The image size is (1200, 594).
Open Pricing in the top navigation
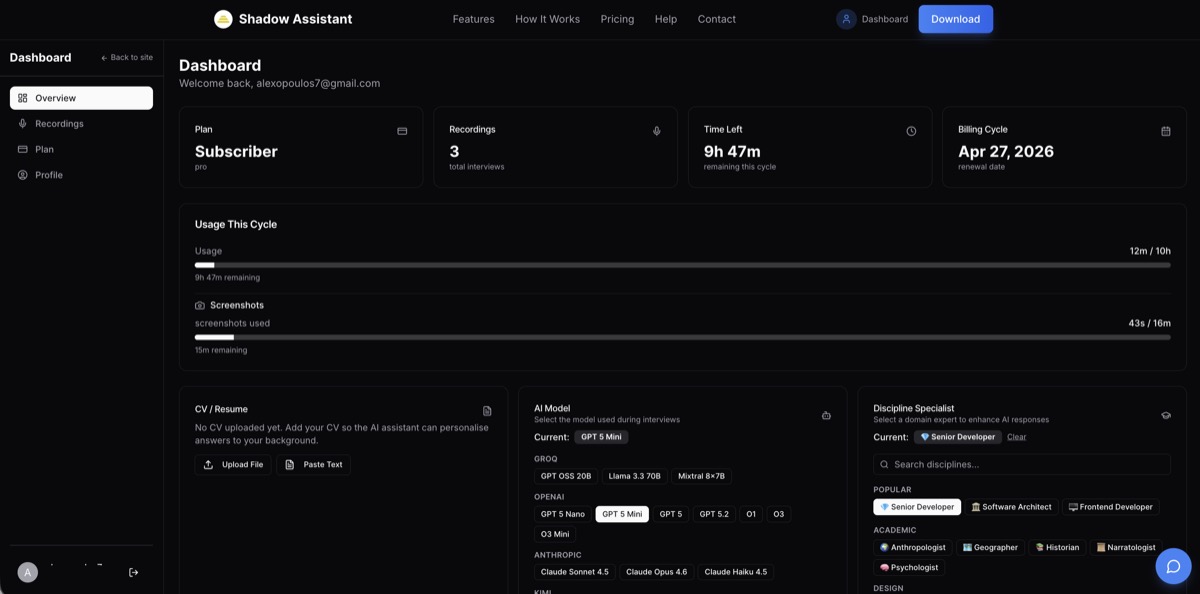(617, 19)
